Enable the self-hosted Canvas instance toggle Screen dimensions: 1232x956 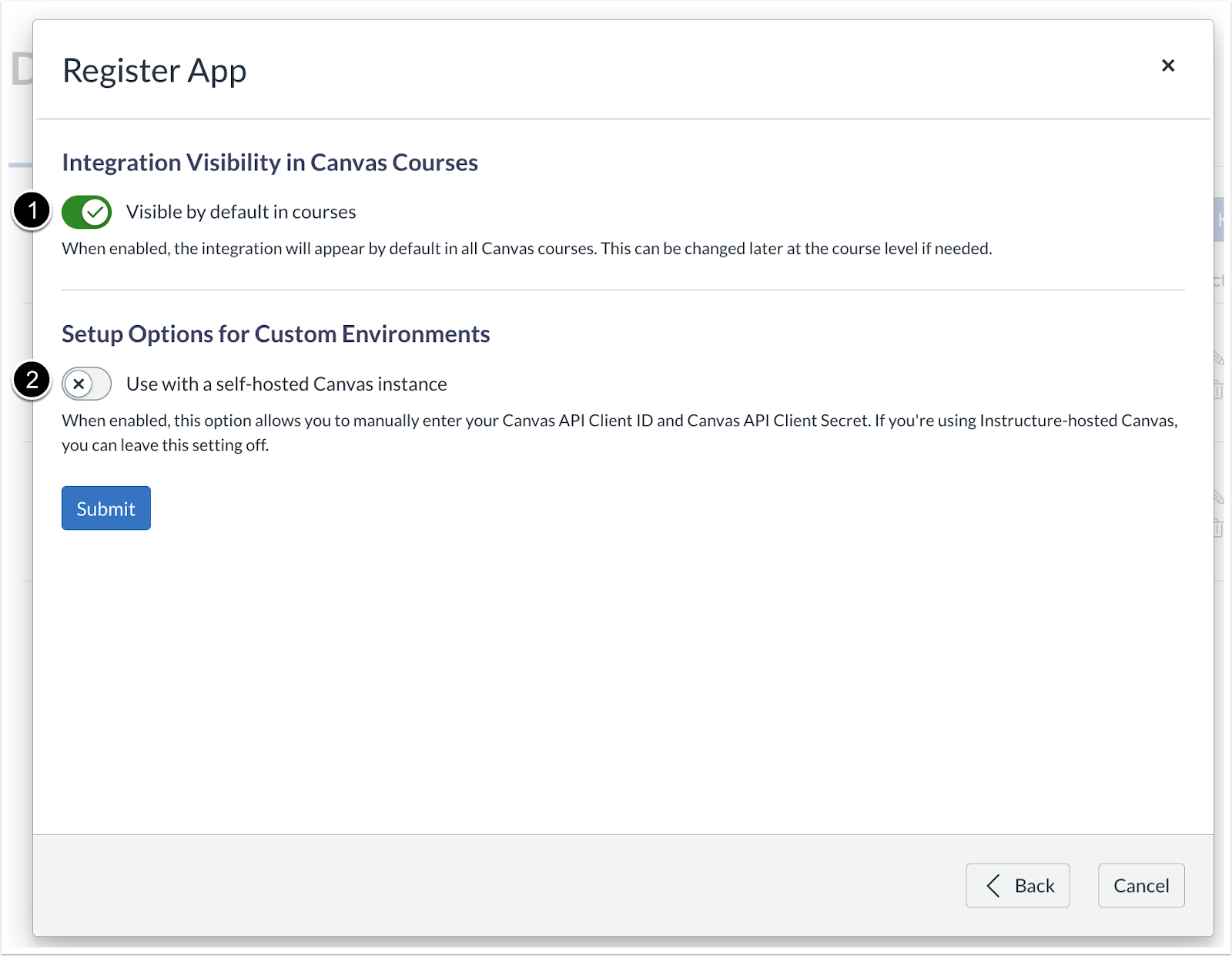coord(87,384)
